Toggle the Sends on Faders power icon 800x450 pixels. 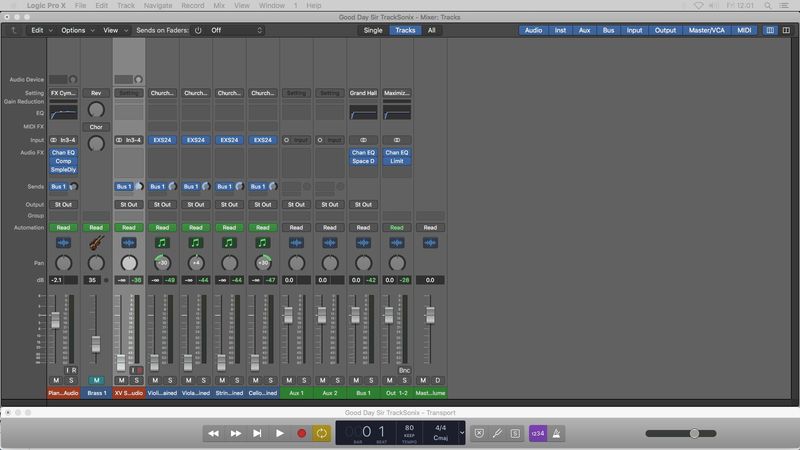(x=198, y=30)
